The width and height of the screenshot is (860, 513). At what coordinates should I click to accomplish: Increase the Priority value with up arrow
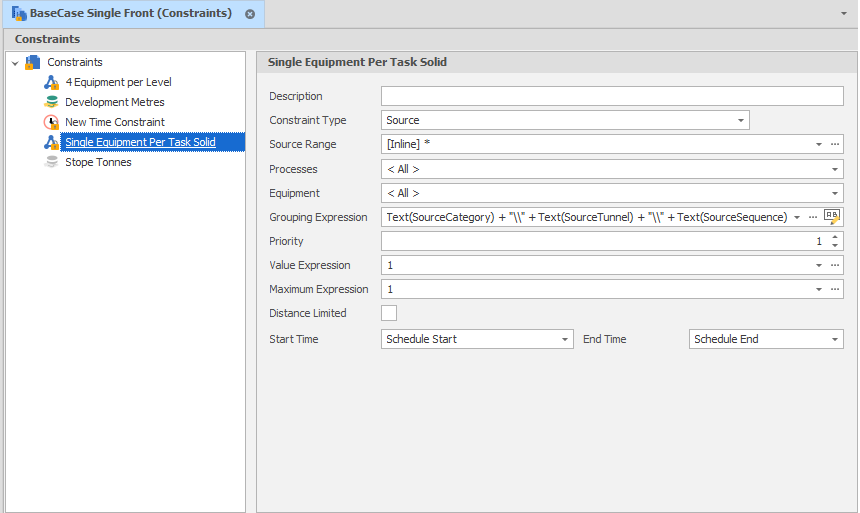[x=835, y=237]
